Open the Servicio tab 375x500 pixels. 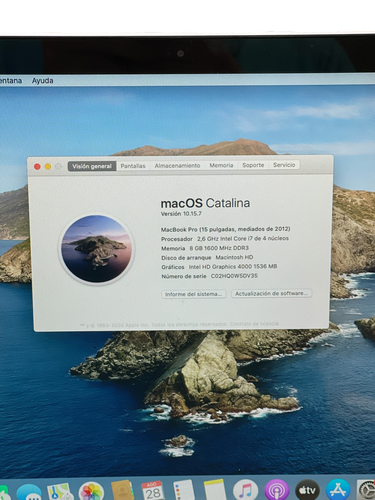(284, 165)
